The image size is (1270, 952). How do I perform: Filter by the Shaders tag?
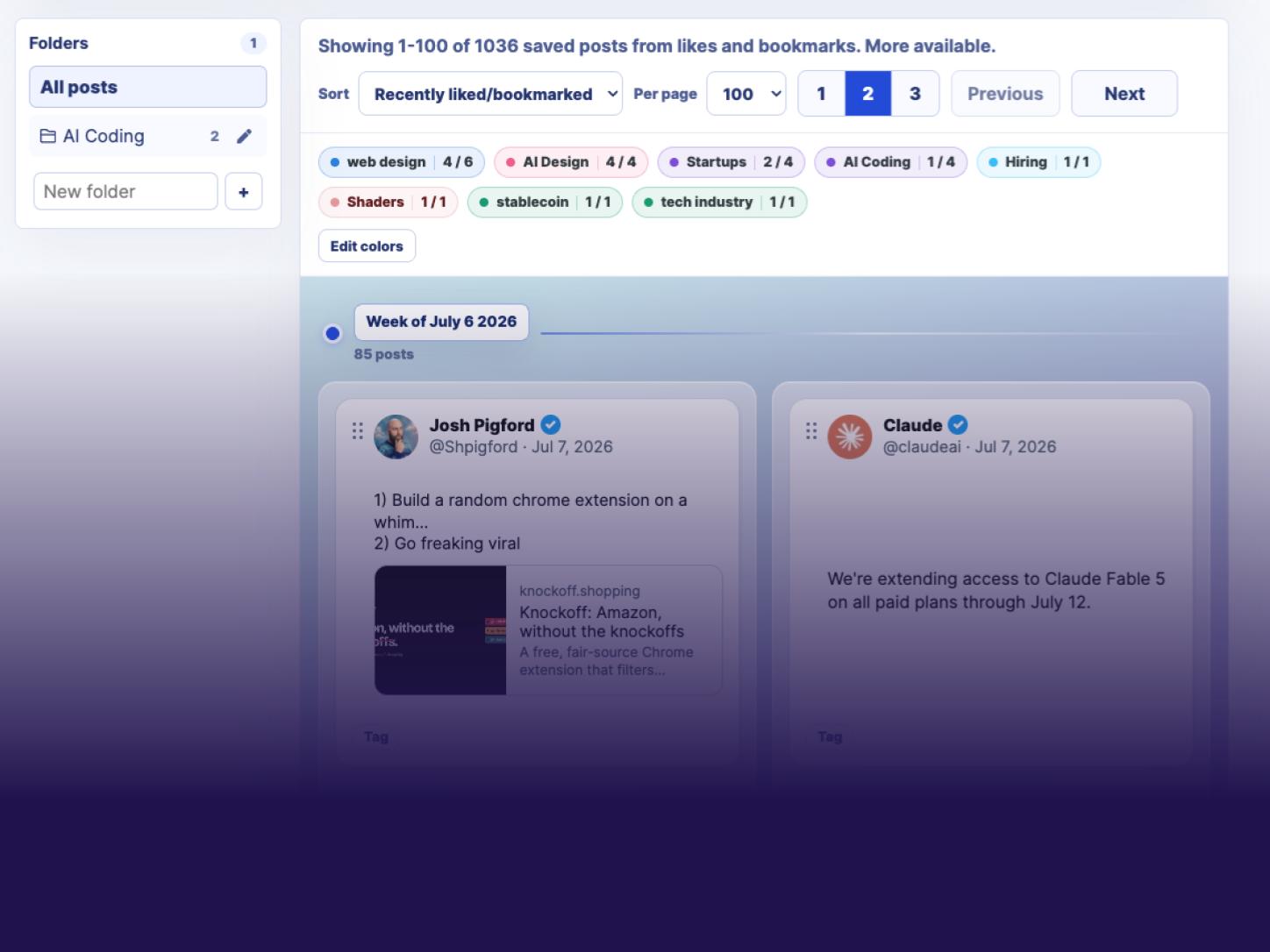pos(389,202)
